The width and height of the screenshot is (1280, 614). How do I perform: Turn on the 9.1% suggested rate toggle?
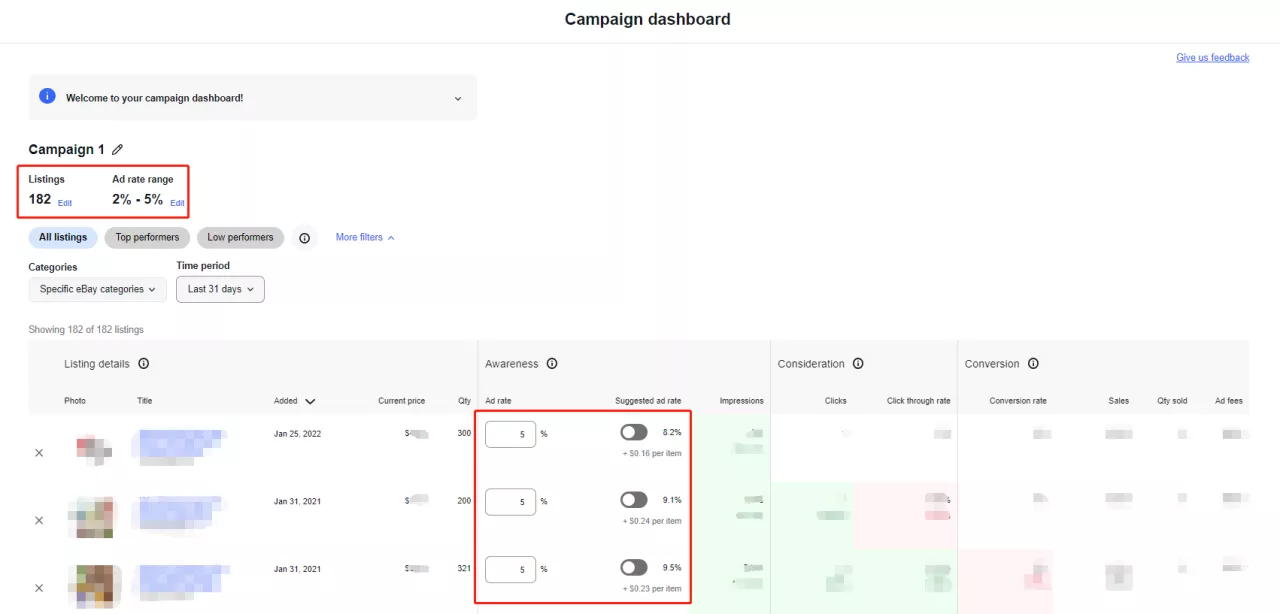633,500
